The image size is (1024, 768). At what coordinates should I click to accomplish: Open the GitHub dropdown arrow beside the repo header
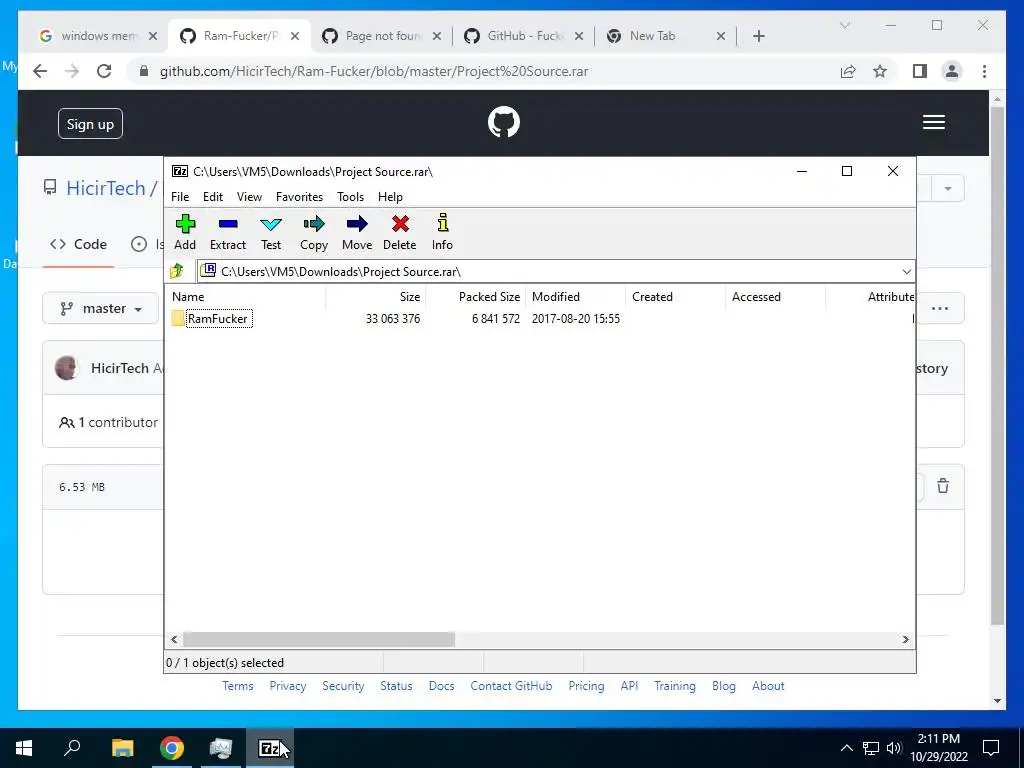[x=948, y=189]
